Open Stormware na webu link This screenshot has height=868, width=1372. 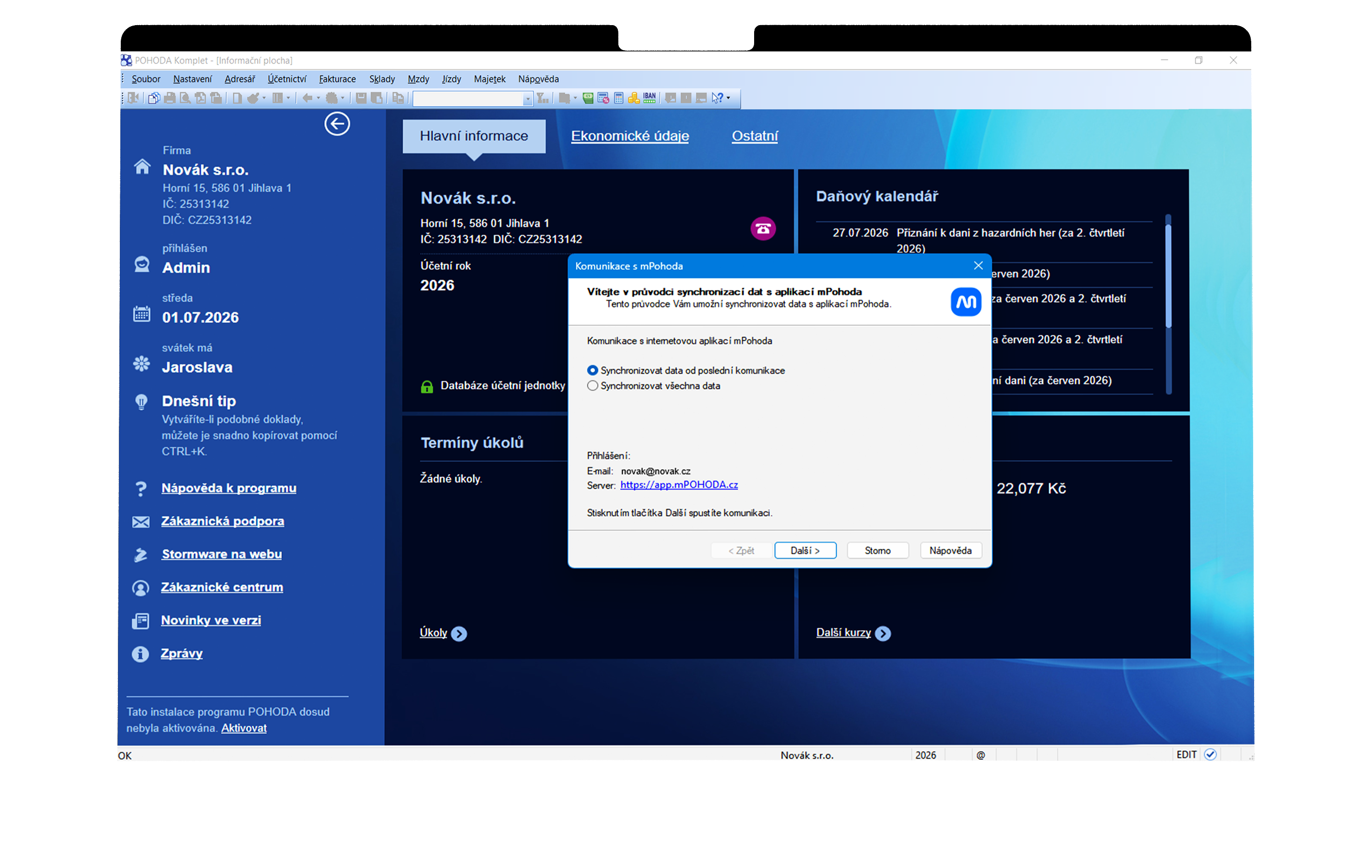pos(222,554)
